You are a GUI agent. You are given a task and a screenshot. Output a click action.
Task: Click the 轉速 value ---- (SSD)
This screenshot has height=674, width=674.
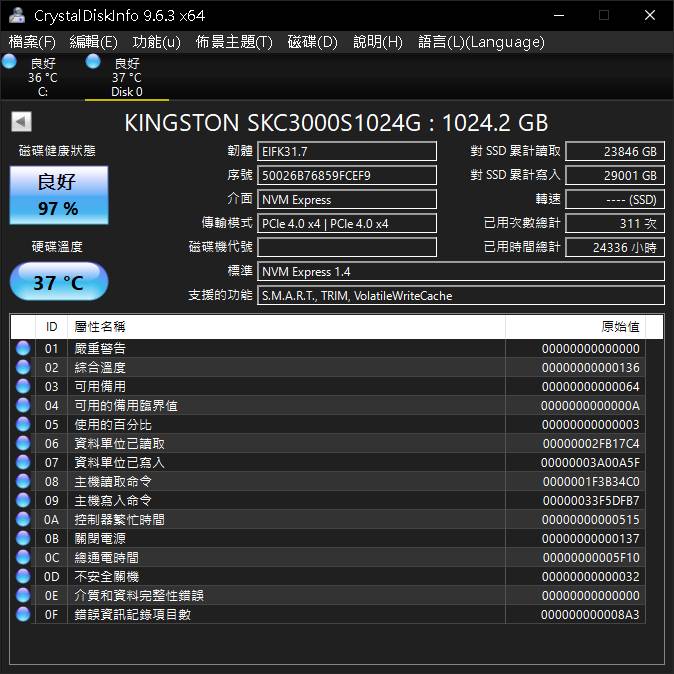(615, 199)
